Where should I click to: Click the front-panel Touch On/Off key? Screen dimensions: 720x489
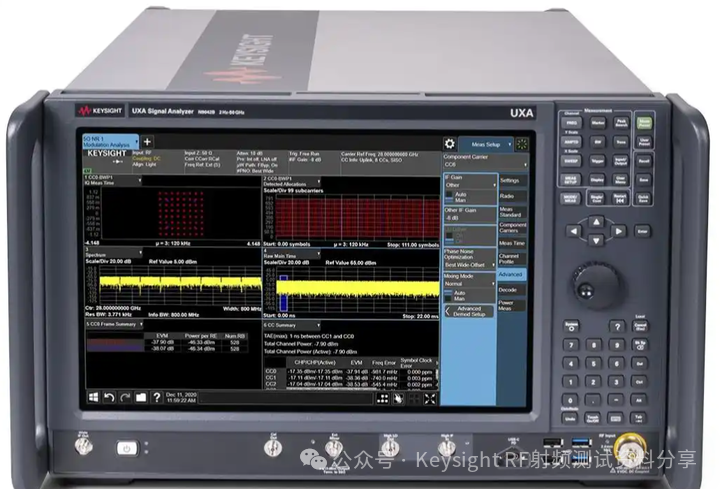pyautogui.click(x=593, y=418)
